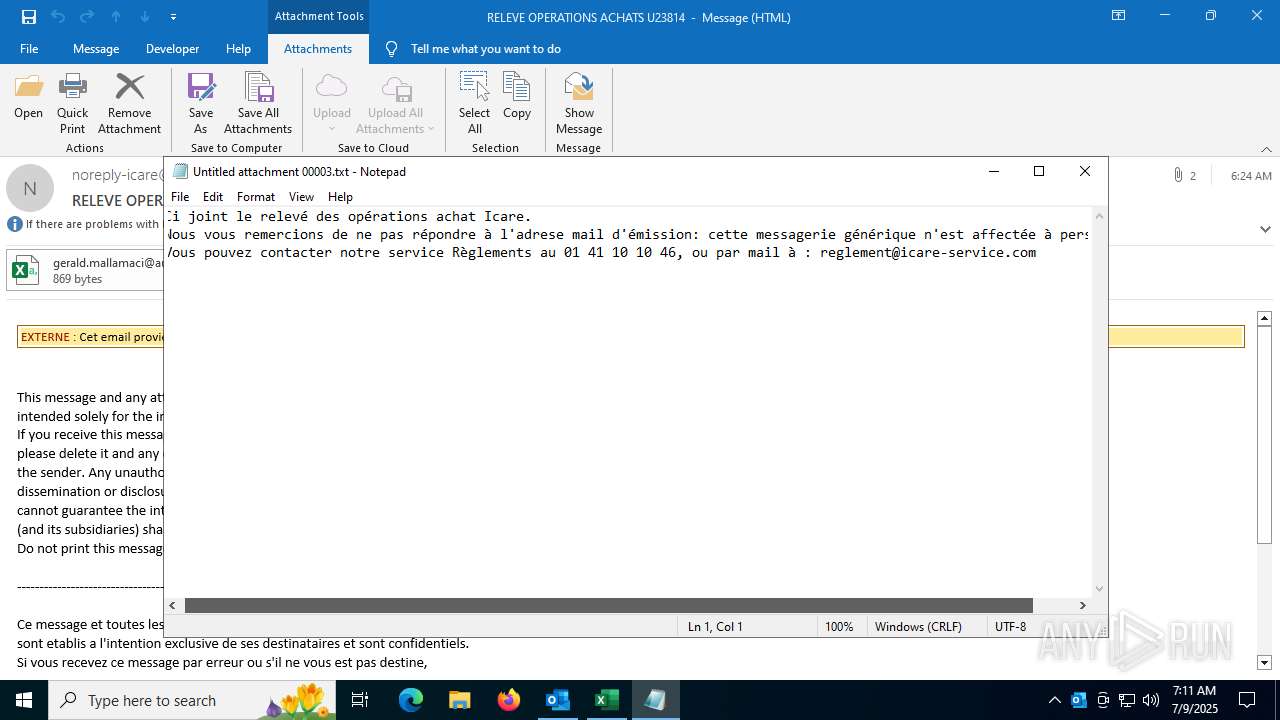Click Windows Start button
This screenshot has width=1280, height=720.
click(24, 700)
